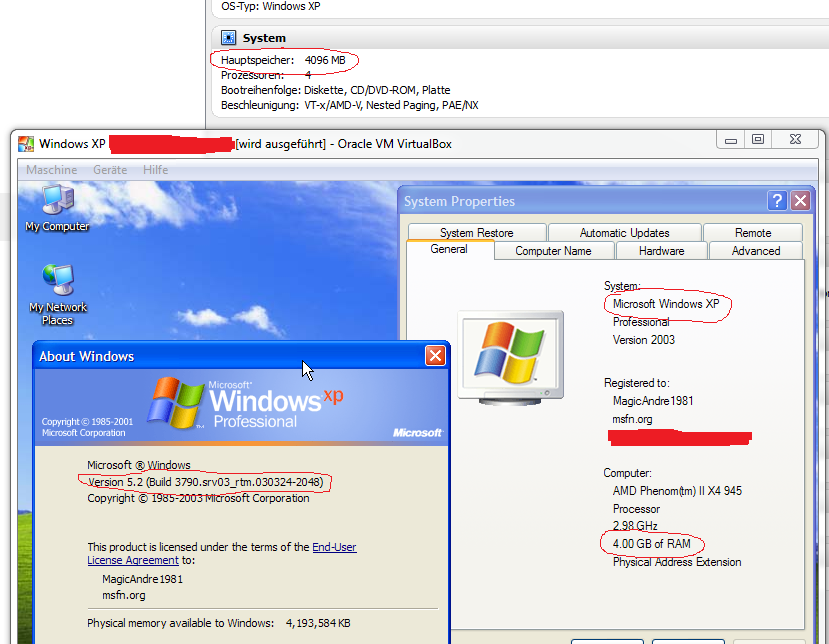Viewport: 829px width, 644px height.
Task: Click the VirtualBox window title bar icon
Action: 26,144
